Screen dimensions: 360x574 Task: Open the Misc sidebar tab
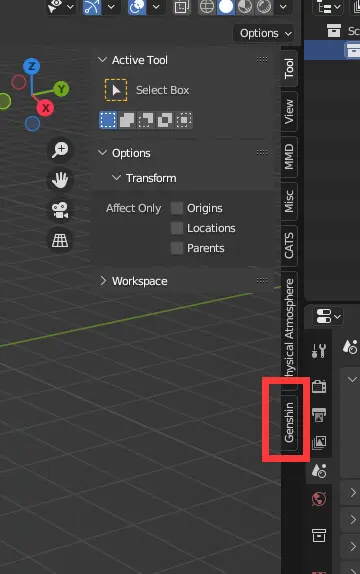point(289,201)
